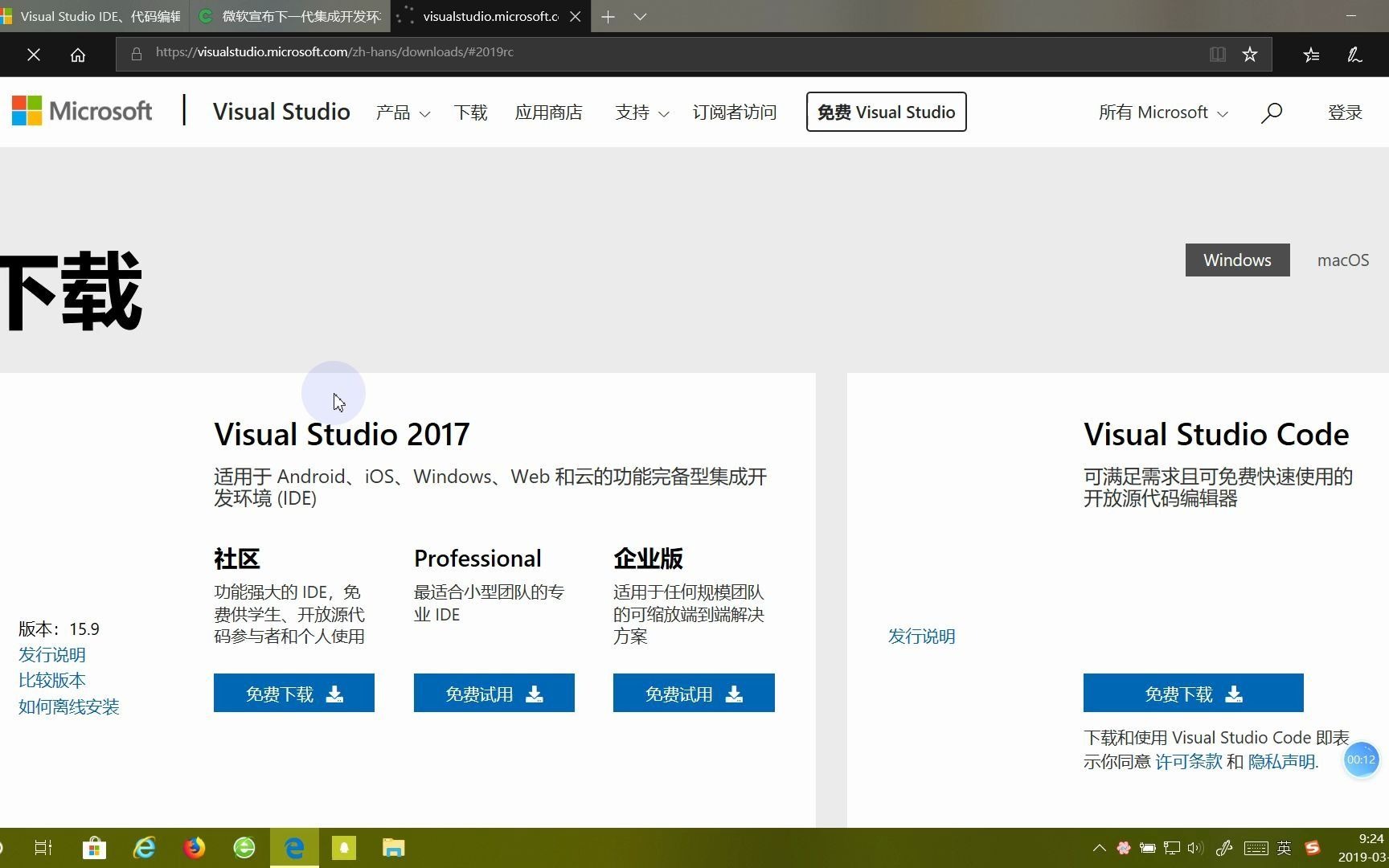
Task: Launch Firefox from taskbar
Action: [x=195, y=848]
